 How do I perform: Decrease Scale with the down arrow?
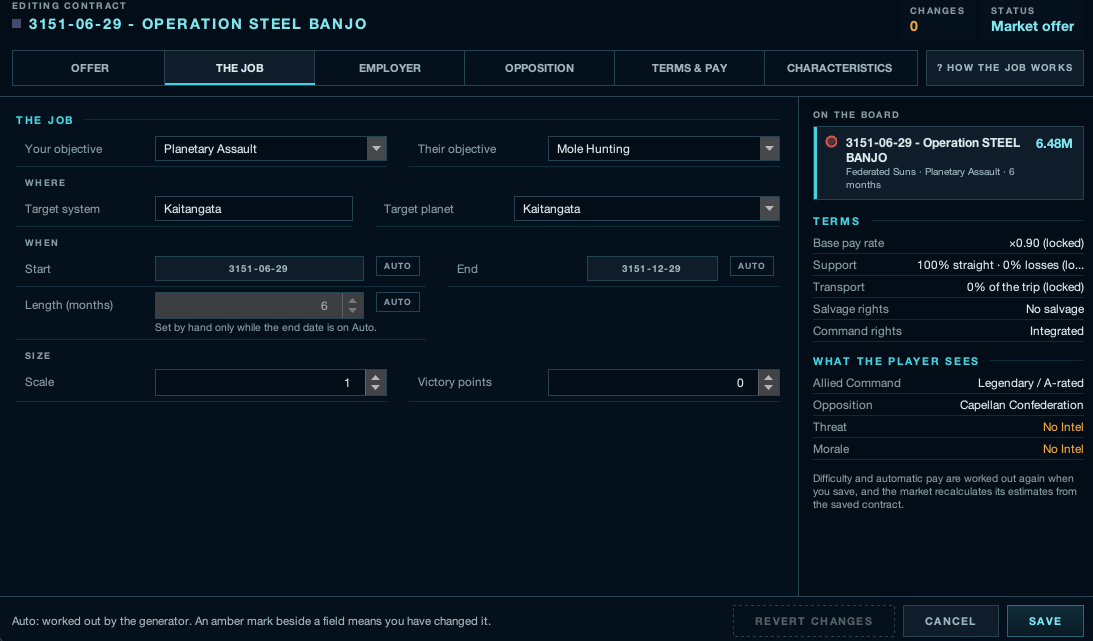376,387
